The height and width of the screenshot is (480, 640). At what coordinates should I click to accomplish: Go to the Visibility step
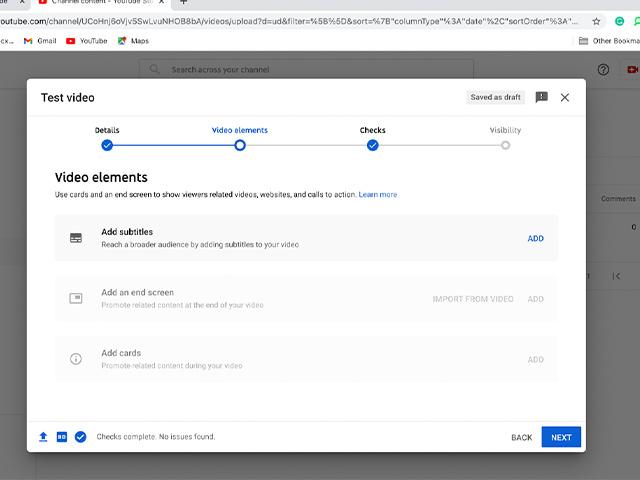click(505, 130)
